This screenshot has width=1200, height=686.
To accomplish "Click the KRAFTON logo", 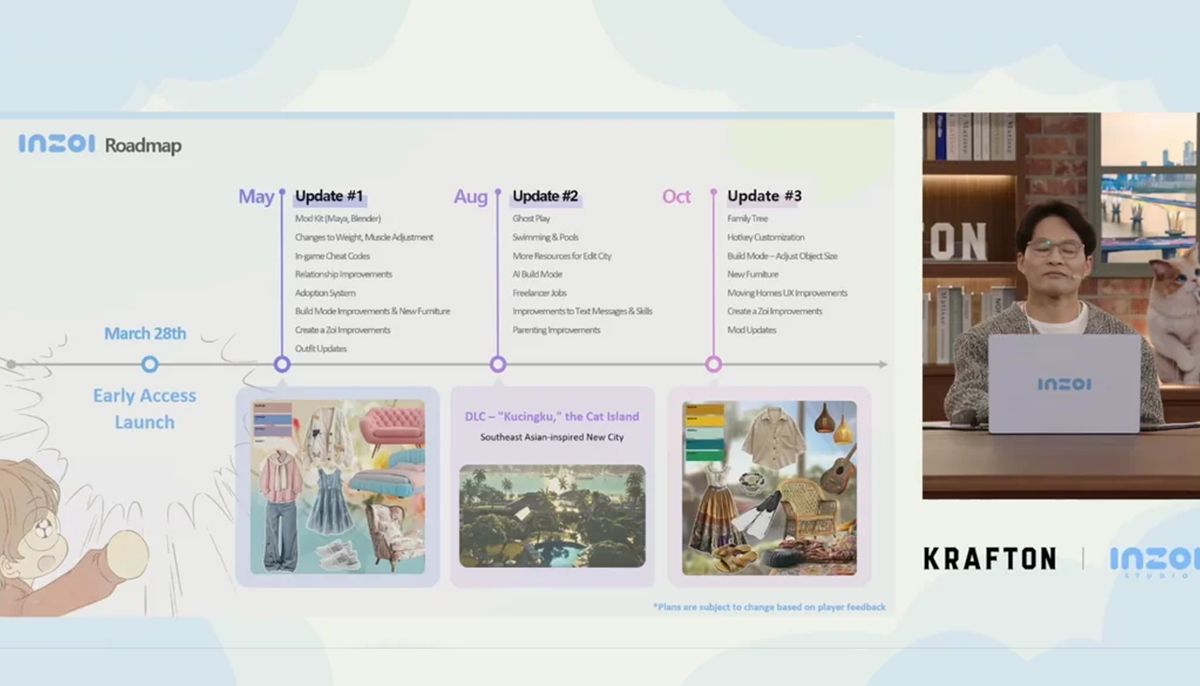I will 989,559.
